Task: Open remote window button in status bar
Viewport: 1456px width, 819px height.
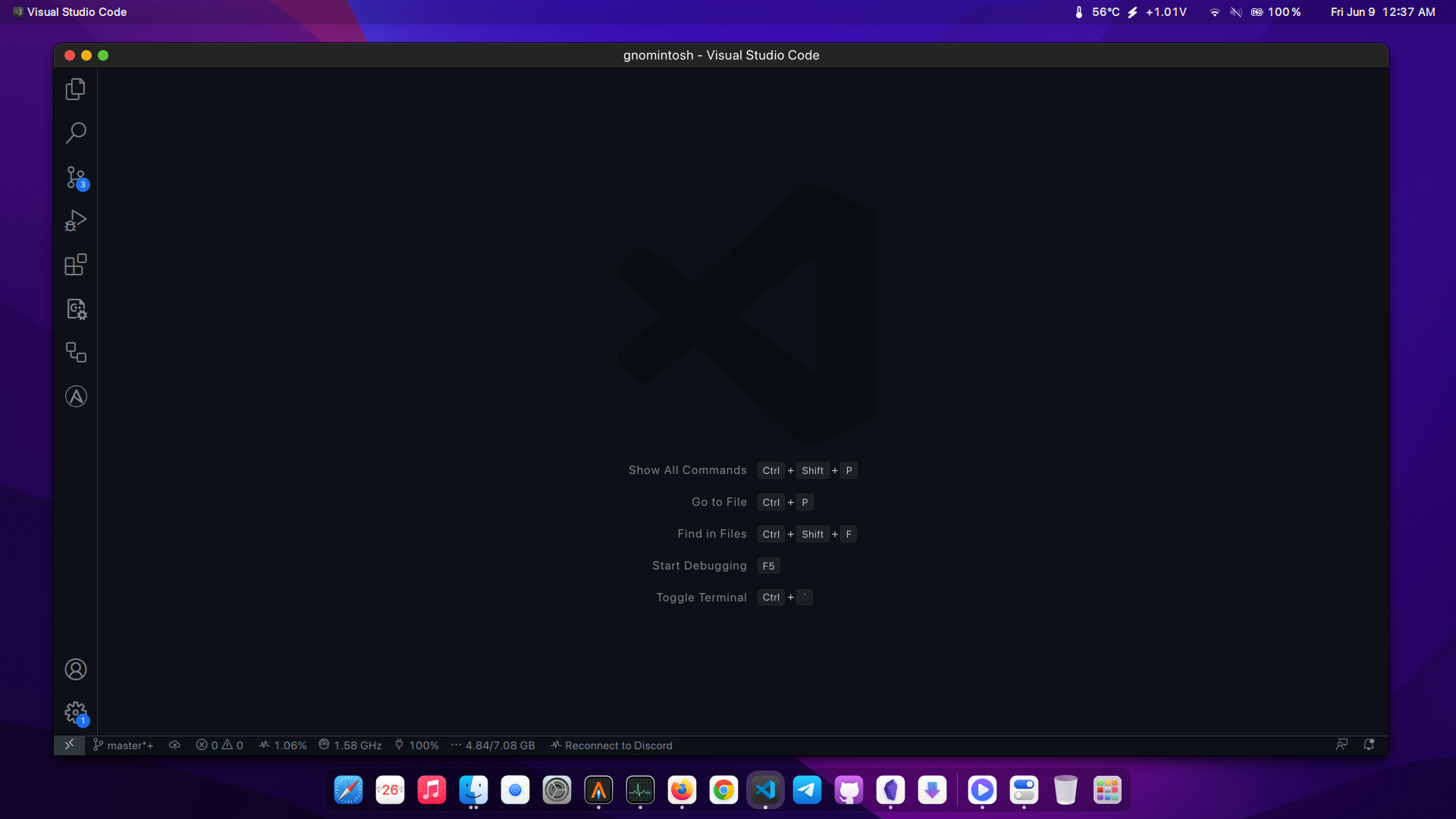Action: coord(69,745)
